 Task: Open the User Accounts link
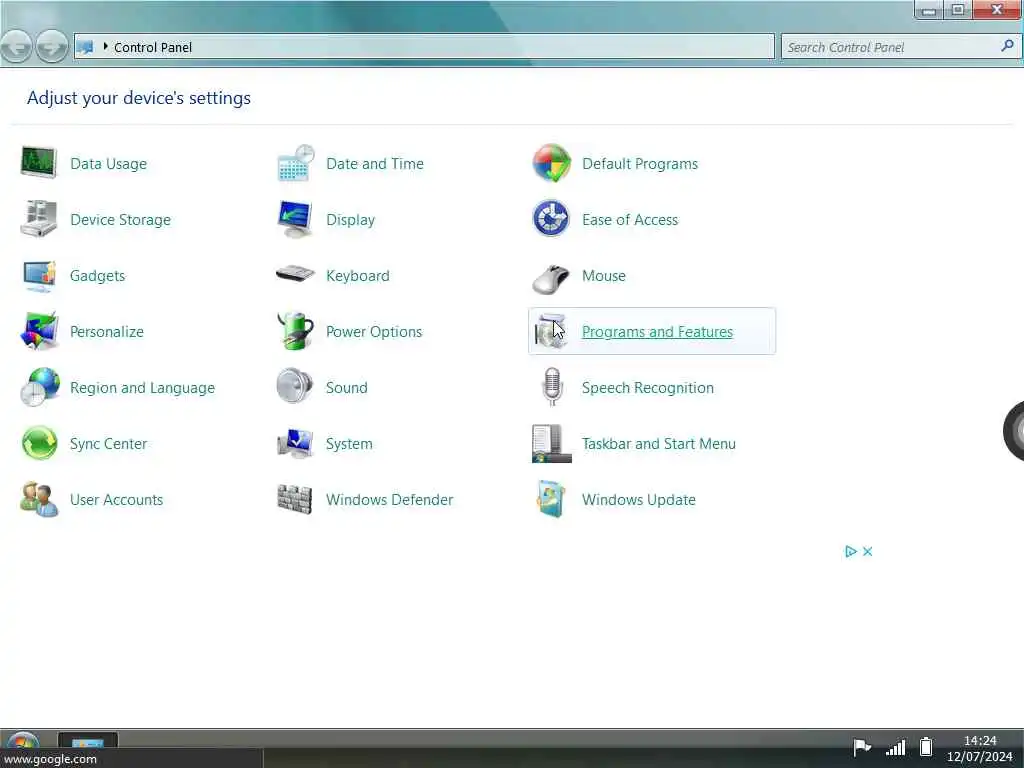pyautogui.click(x=116, y=500)
